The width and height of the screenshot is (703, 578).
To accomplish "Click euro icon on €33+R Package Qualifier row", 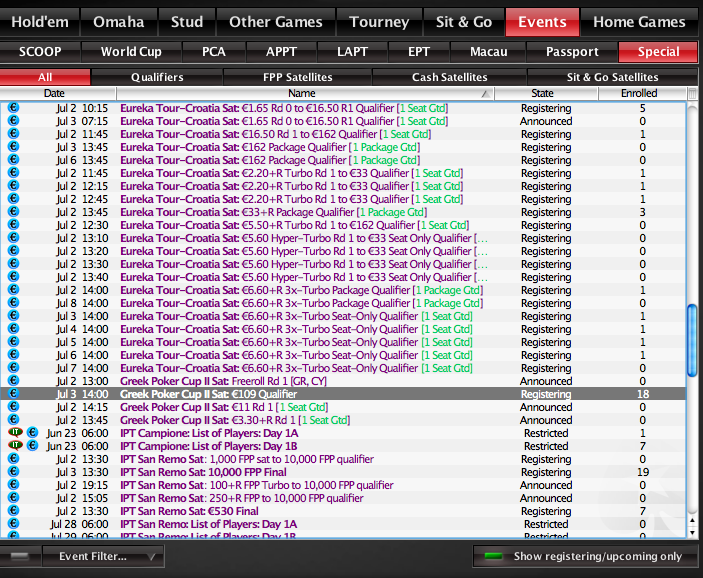I will tap(13, 211).
